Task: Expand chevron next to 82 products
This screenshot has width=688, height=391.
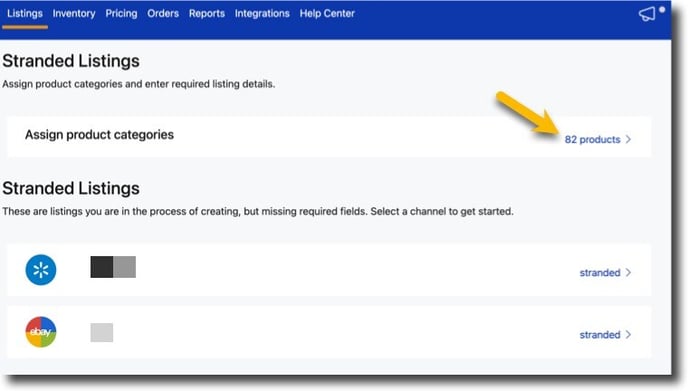Action: click(628, 139)
